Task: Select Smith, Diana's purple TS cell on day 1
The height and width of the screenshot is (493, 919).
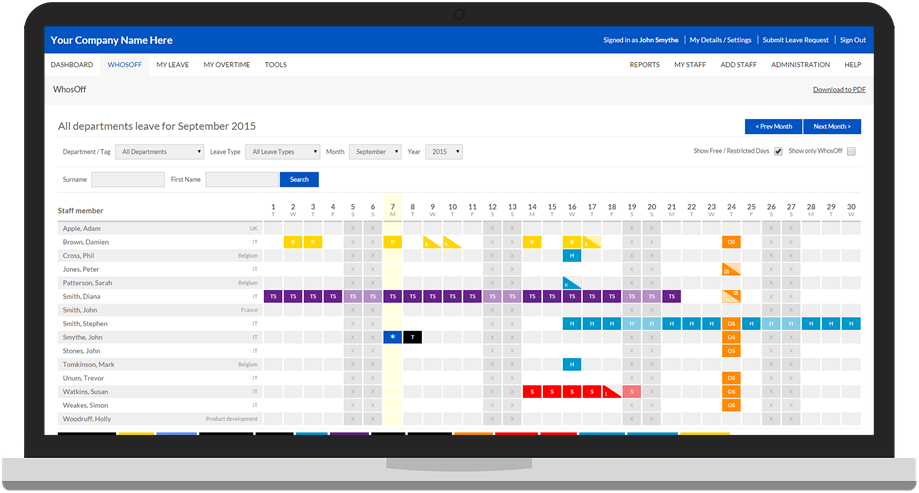Action: (273, 297)
